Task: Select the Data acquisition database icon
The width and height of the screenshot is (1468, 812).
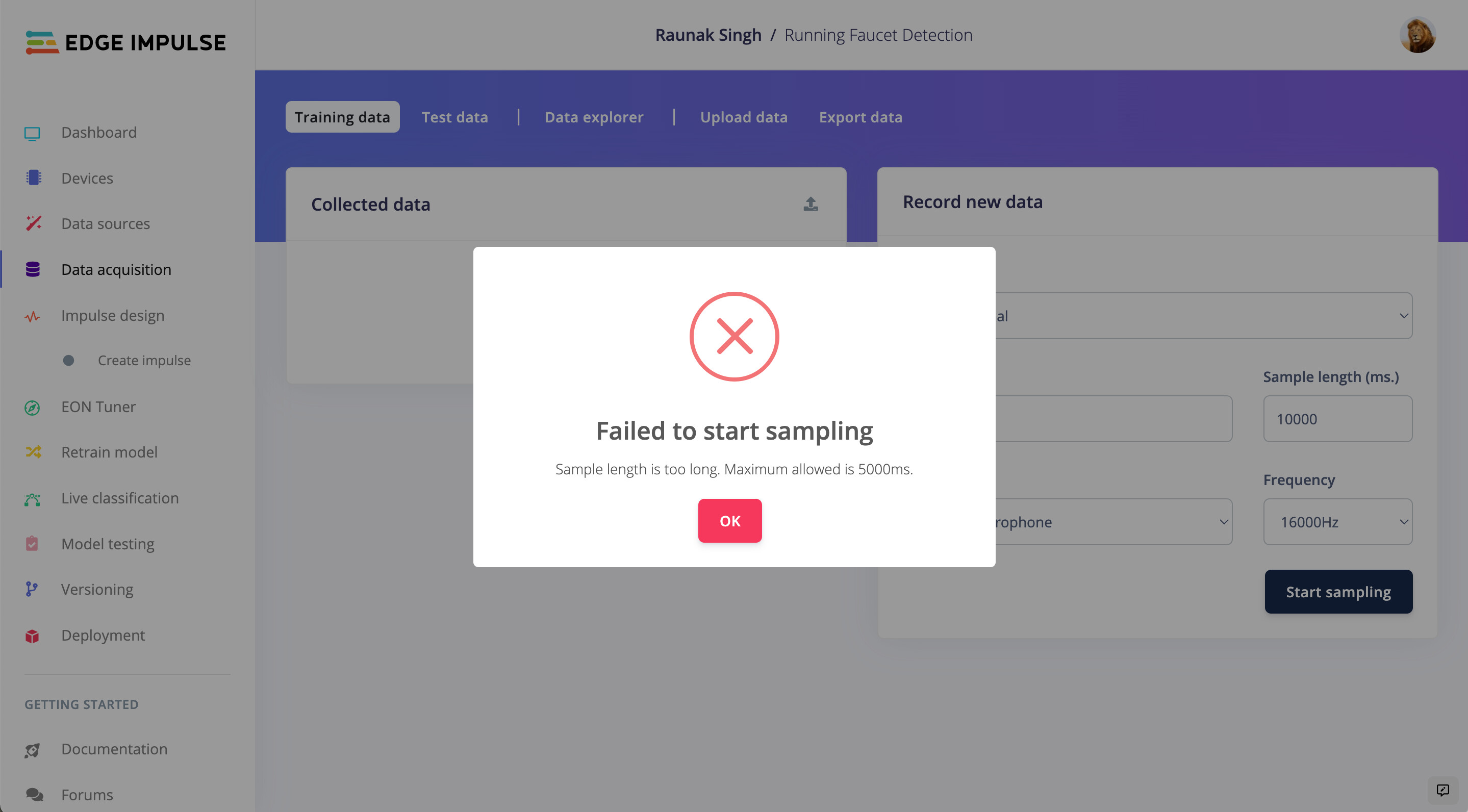Action: (x=33, y=269)
